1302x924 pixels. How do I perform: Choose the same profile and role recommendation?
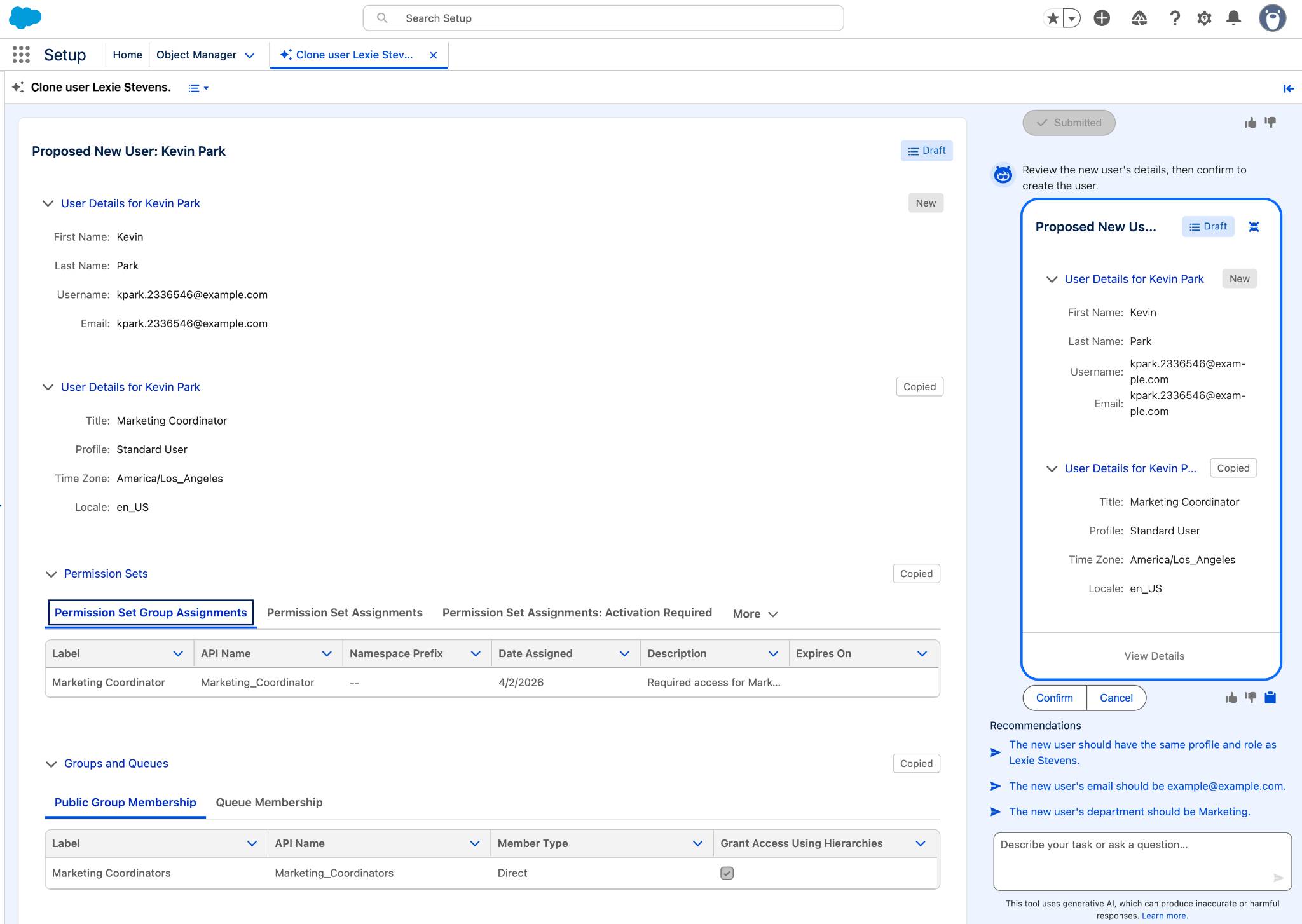(1142, 752)
